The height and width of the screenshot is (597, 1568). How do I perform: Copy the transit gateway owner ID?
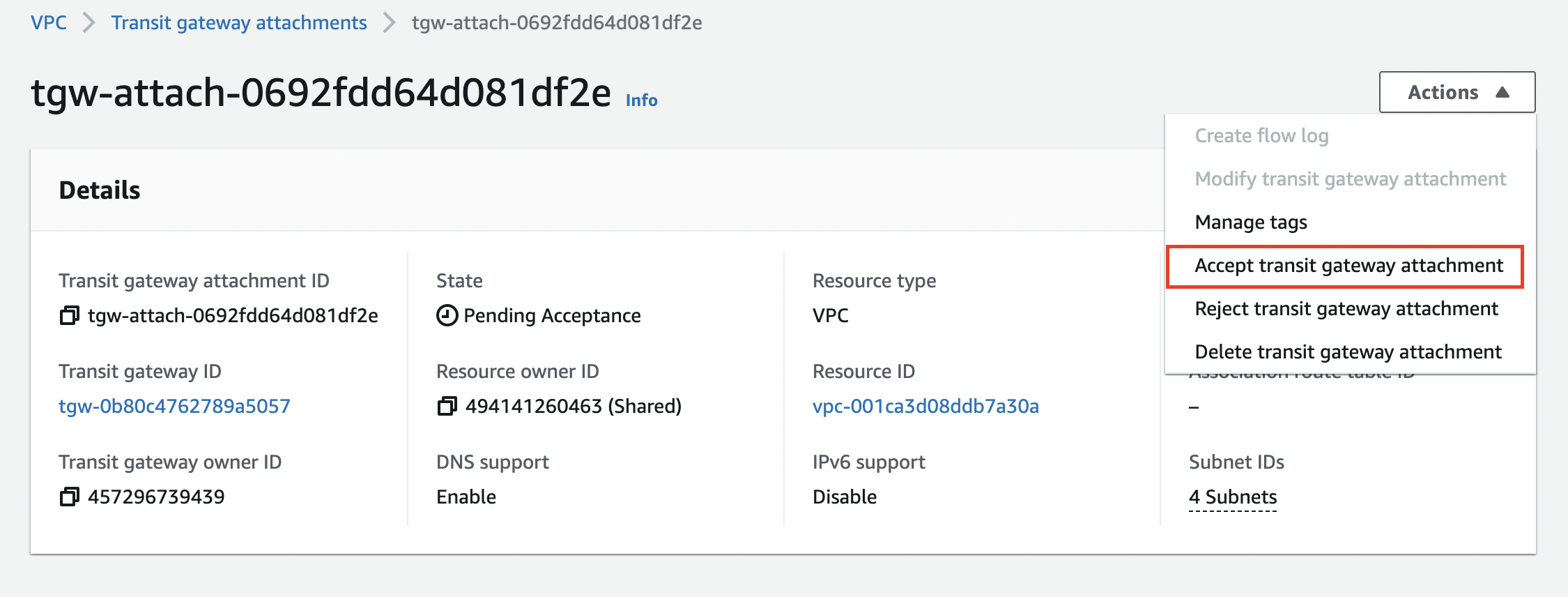click(x=69, y=497)
